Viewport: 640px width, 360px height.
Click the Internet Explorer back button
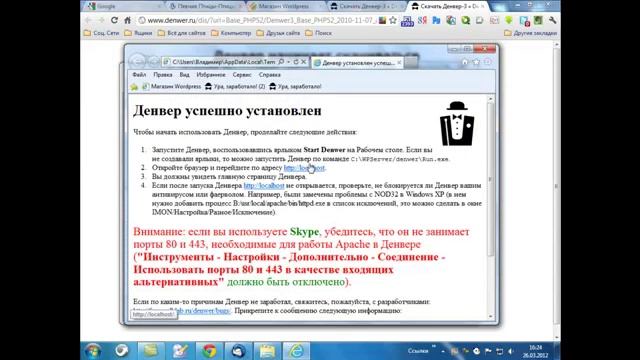click(x=138, y=62)
